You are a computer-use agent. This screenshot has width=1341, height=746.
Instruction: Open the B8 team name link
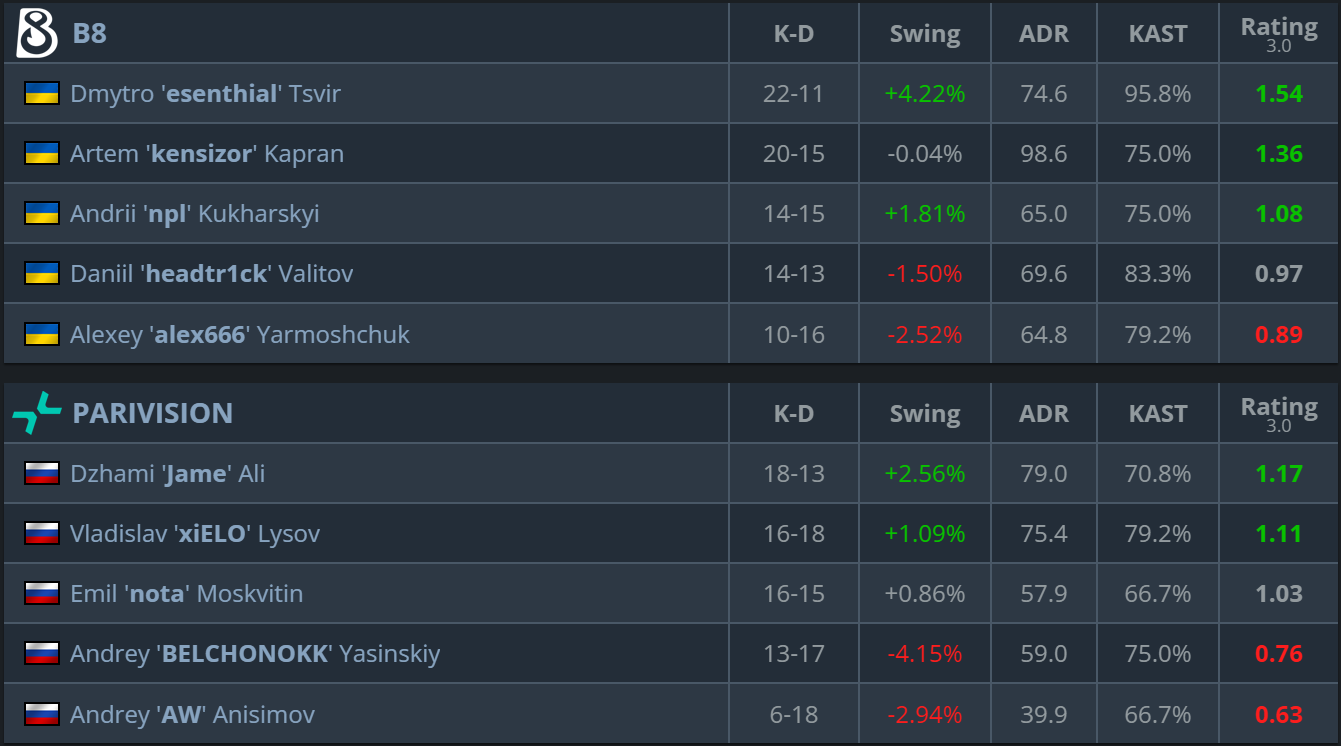(89, 33)
